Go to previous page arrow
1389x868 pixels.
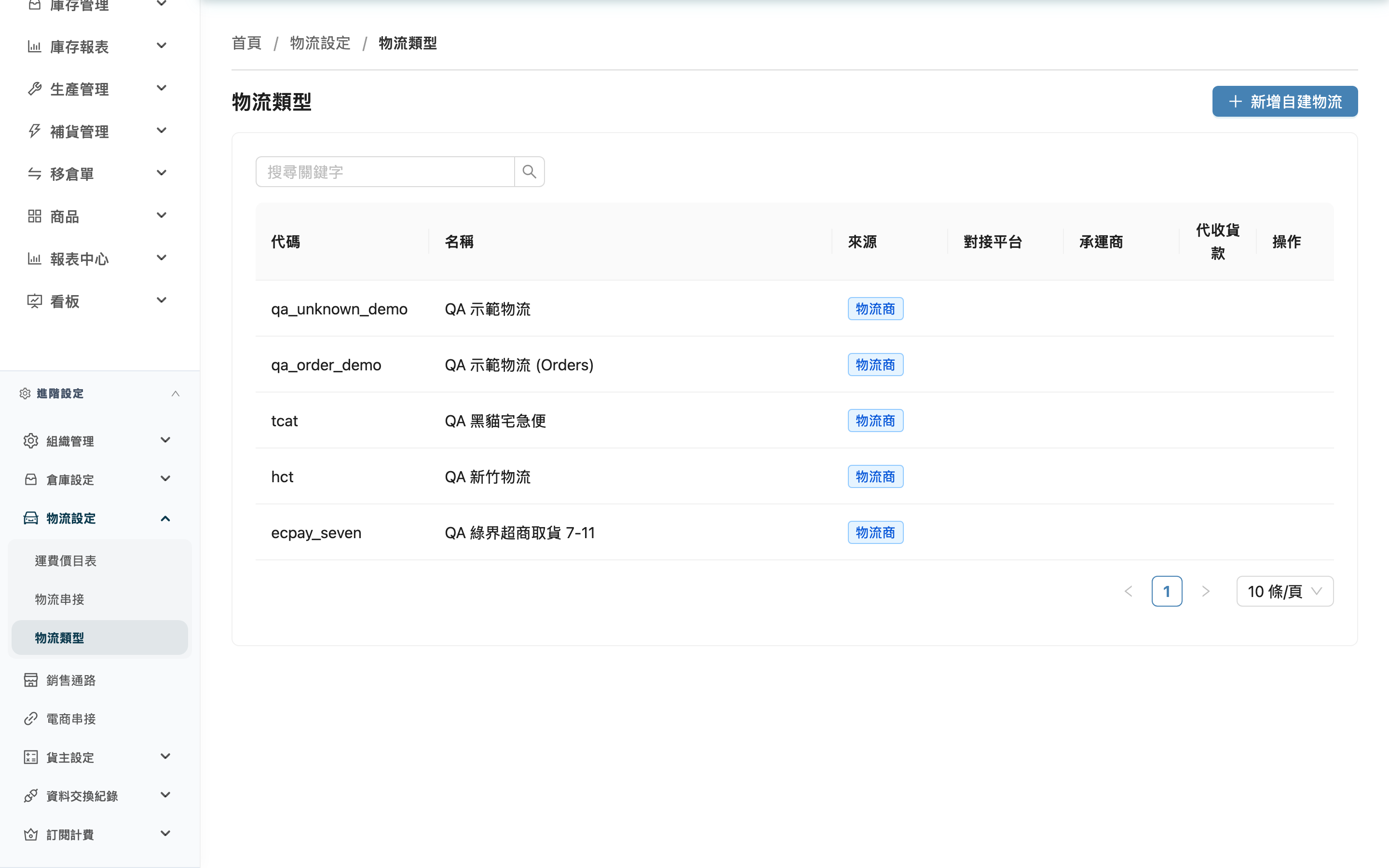(x=1129, y=591)
